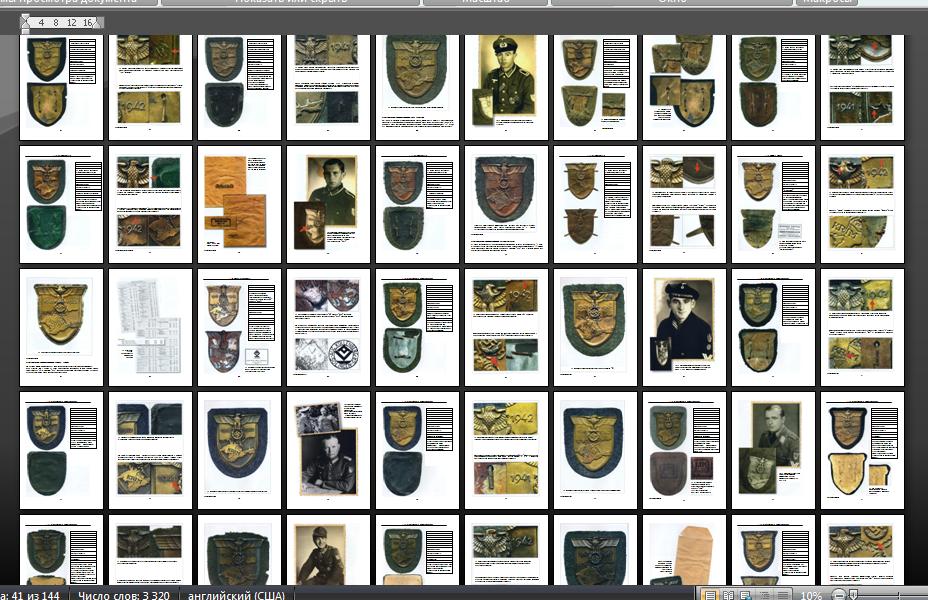Screen dimensions: 928x600
Task: Click the zoom out minus button
Action: click(x=838, y=595)
